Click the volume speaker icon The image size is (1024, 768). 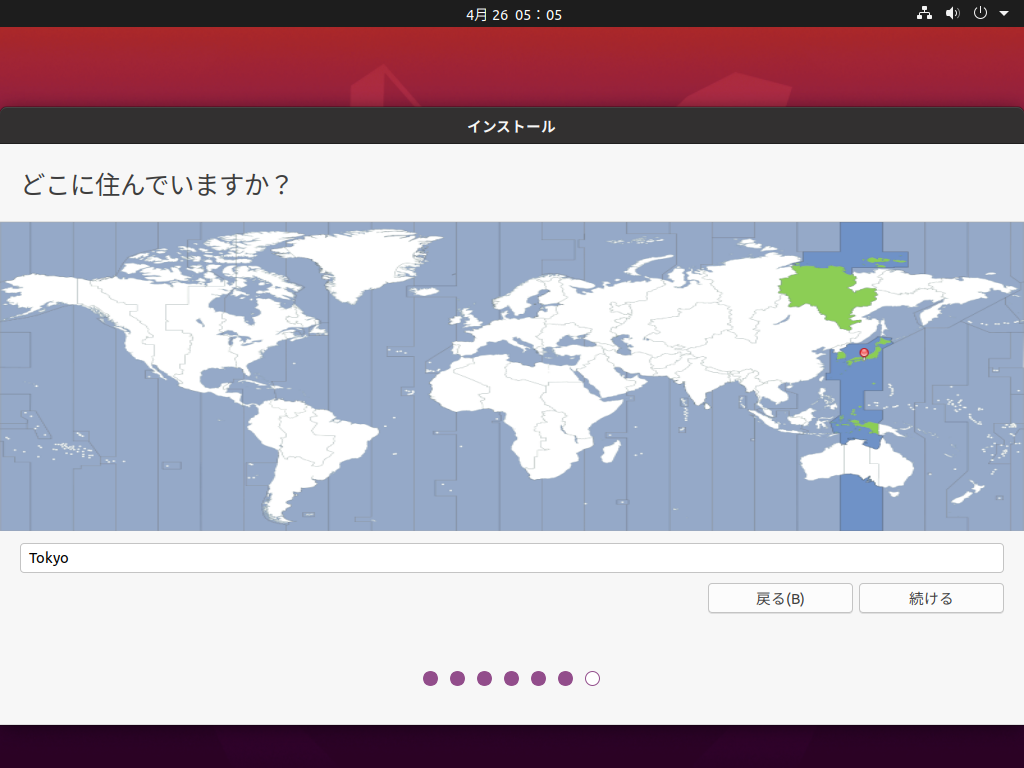[953, 13]
